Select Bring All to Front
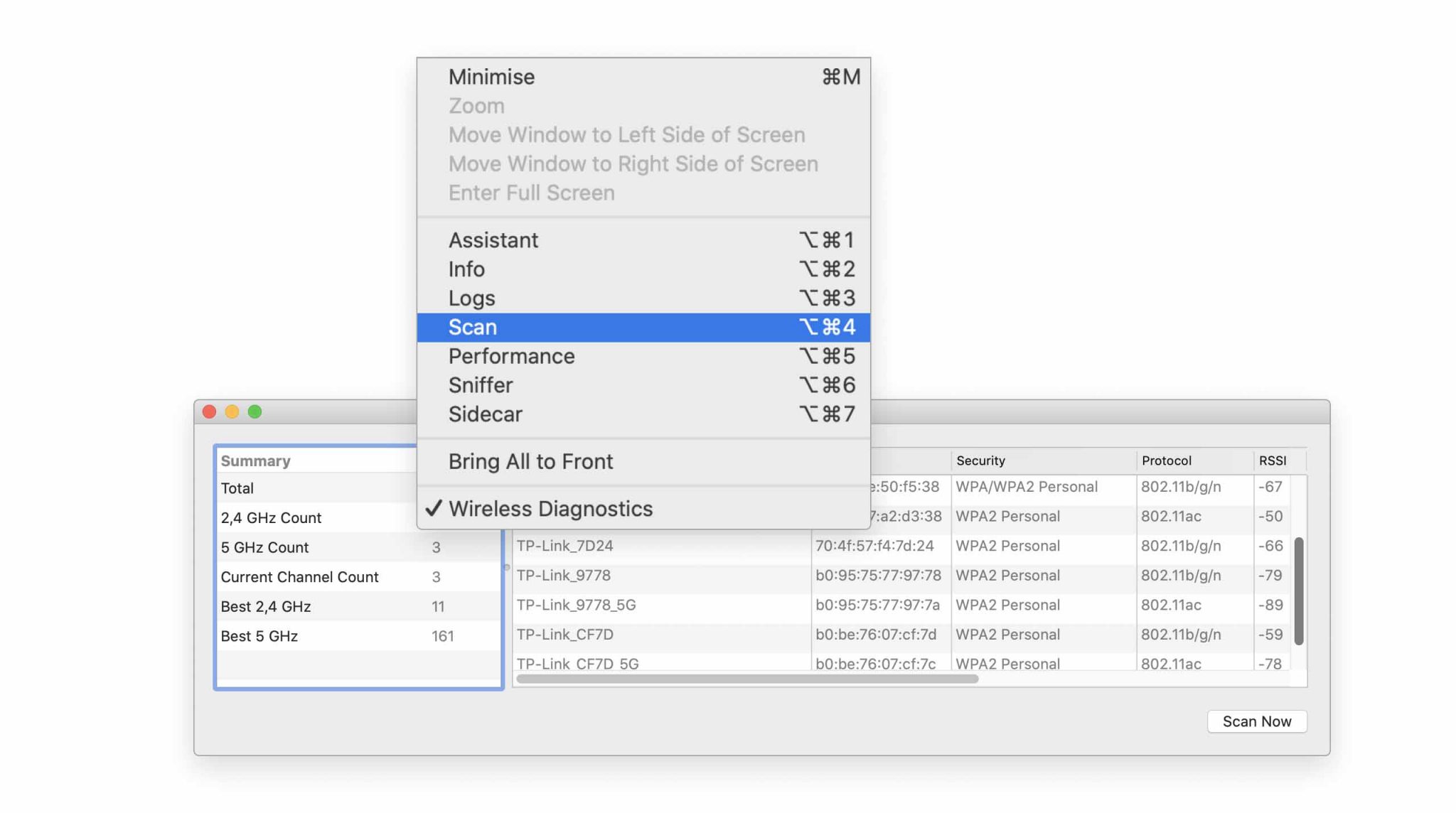Screen dimensions: 1456x813 [531, 461]
